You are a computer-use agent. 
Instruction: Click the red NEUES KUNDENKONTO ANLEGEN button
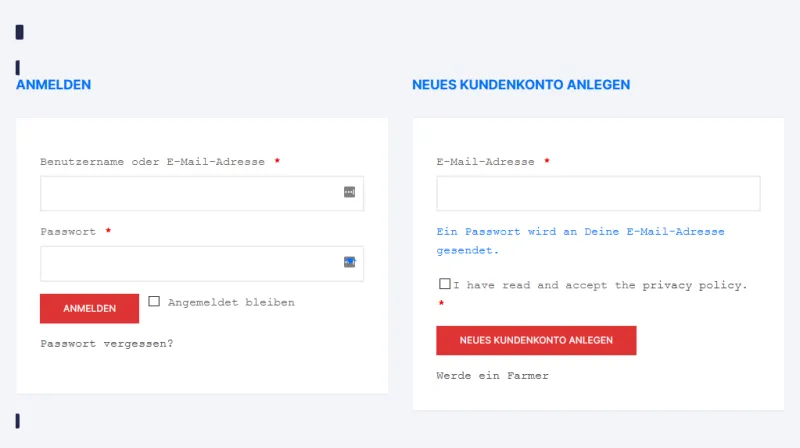point(536,340)
